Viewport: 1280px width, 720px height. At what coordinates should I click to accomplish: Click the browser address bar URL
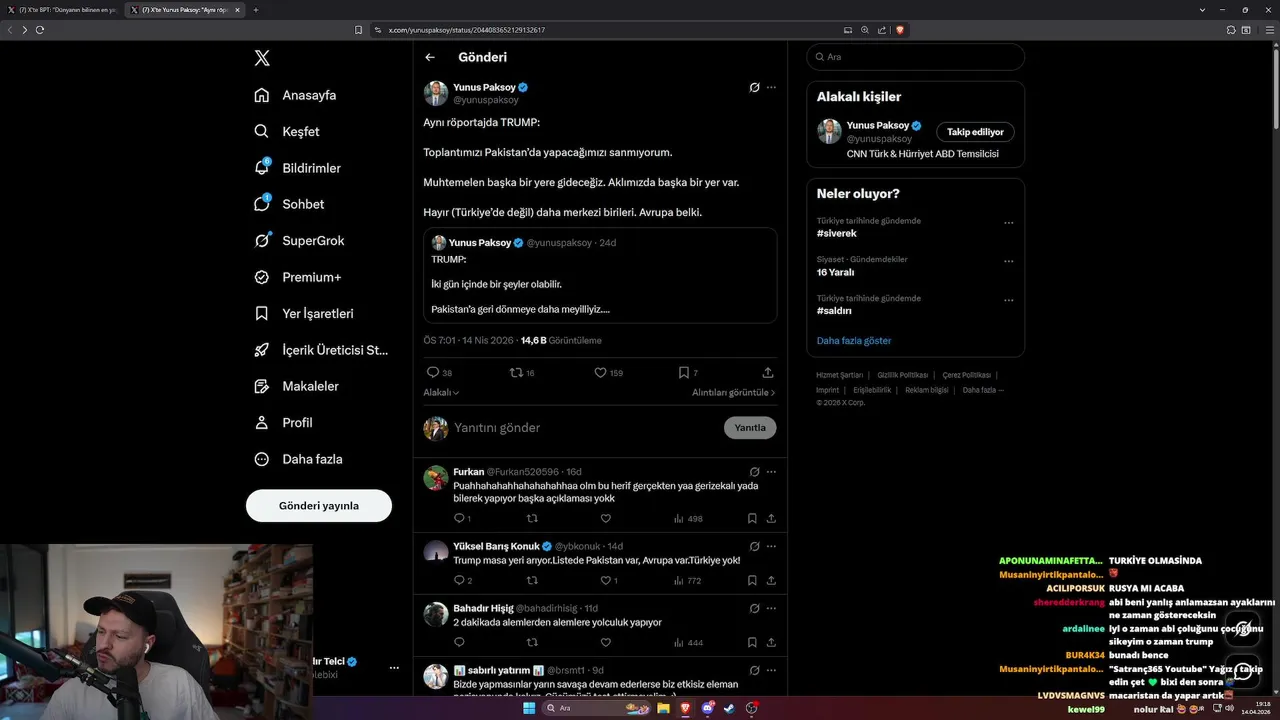467,30
